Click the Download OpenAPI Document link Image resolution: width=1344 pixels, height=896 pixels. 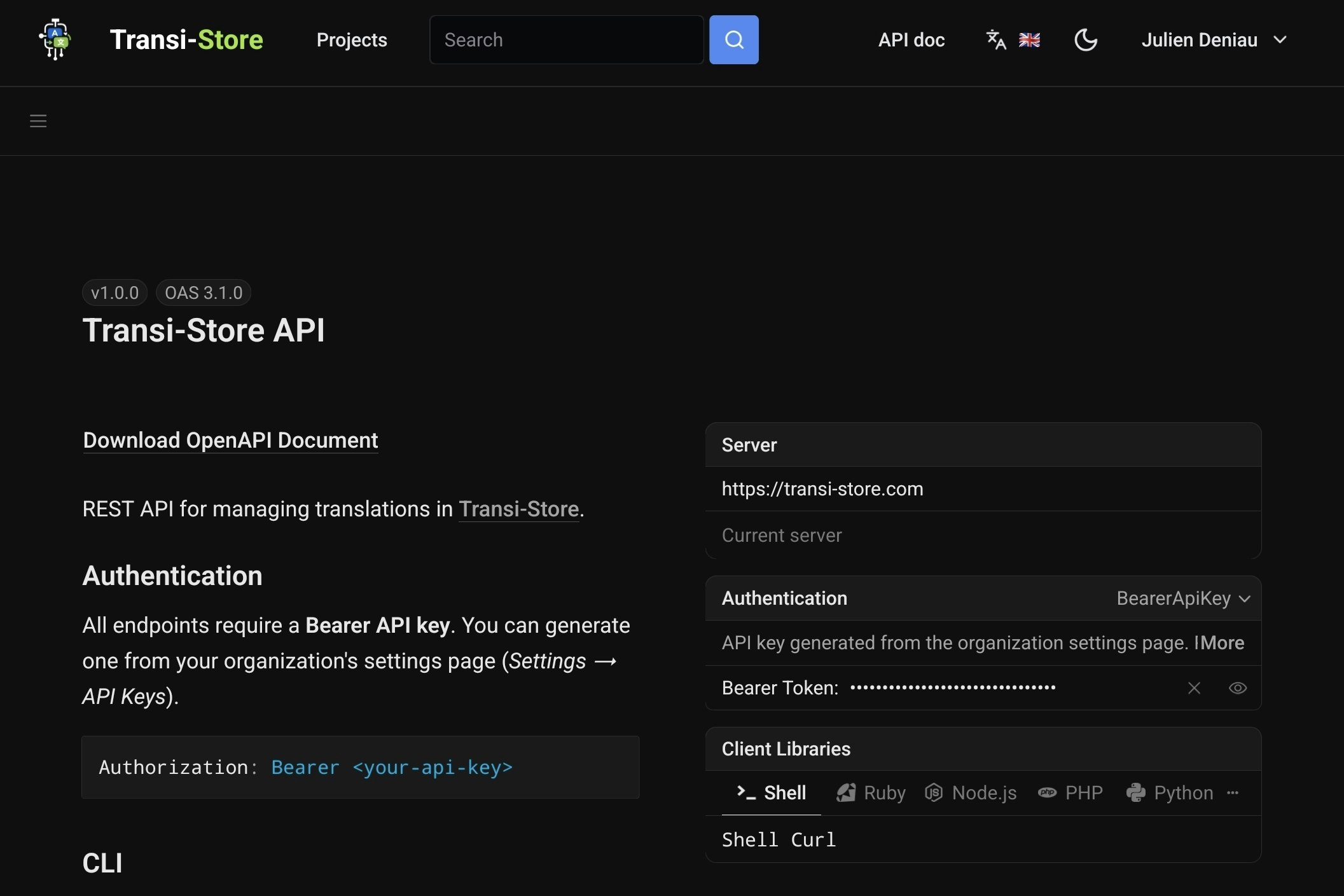[230, 441]
